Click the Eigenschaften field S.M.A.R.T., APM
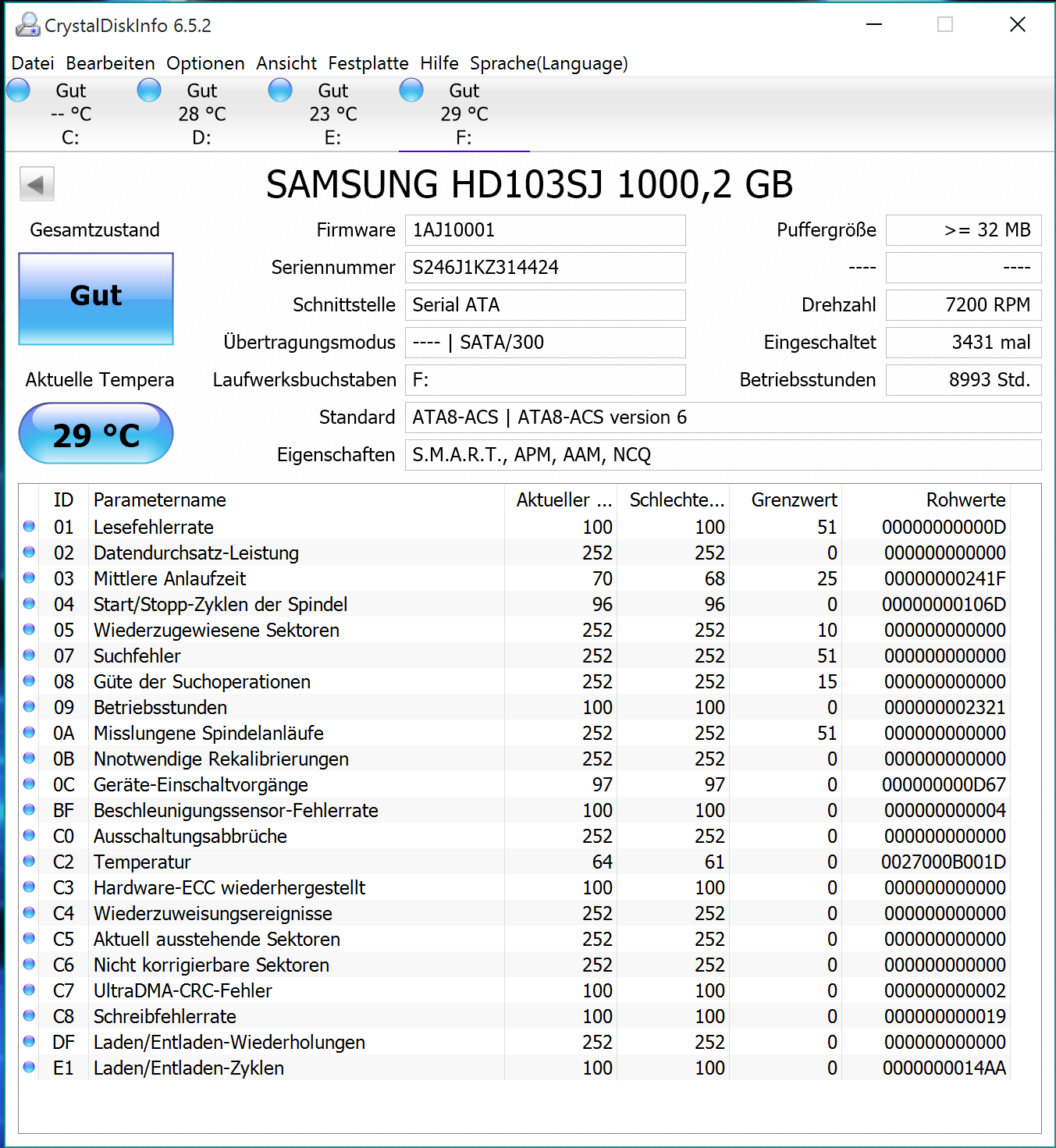This screenshot has height=1148, width=1056. tap(723, 455)
